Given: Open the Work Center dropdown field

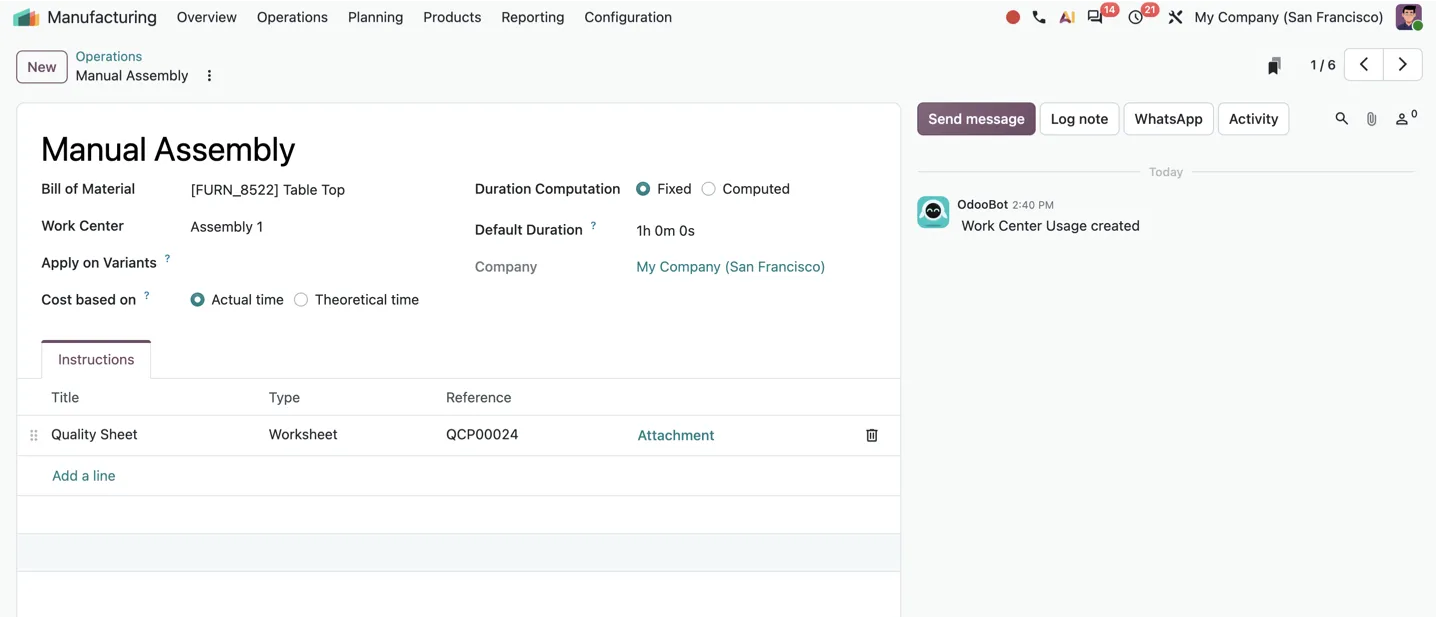Looking at the screenshot, I should [322, 227].
